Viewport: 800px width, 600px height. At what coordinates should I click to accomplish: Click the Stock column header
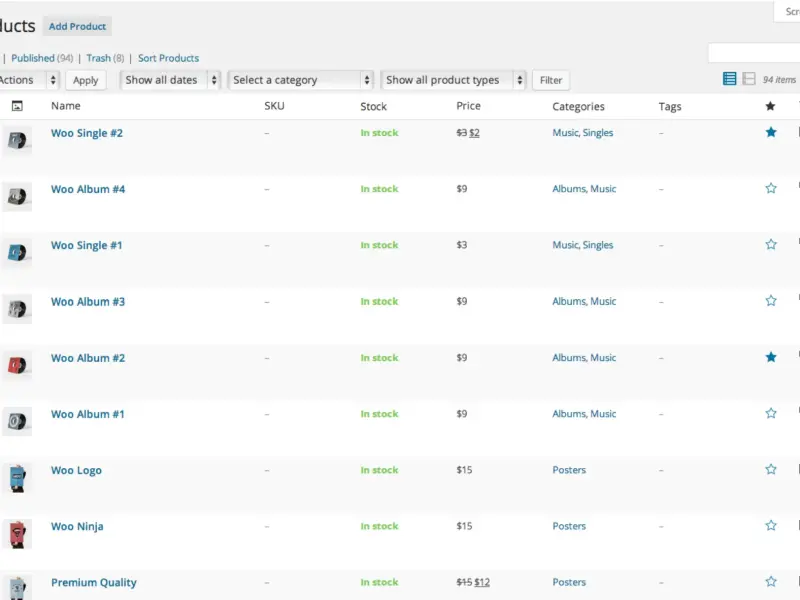pyautogui.click(x=373, y=106)
